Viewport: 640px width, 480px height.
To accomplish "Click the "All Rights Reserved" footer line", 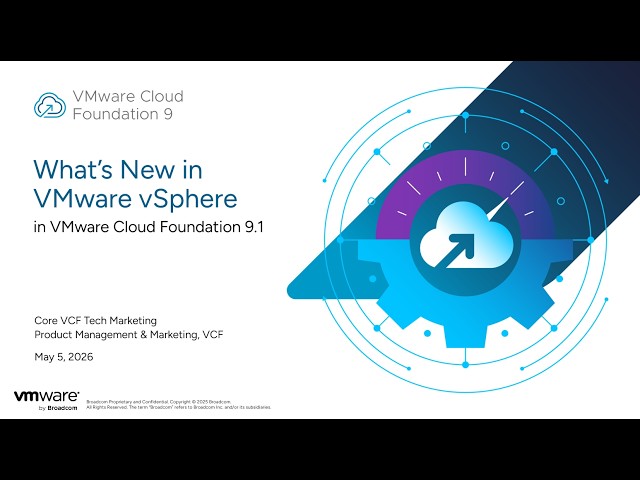I will (x=179, y=407).
